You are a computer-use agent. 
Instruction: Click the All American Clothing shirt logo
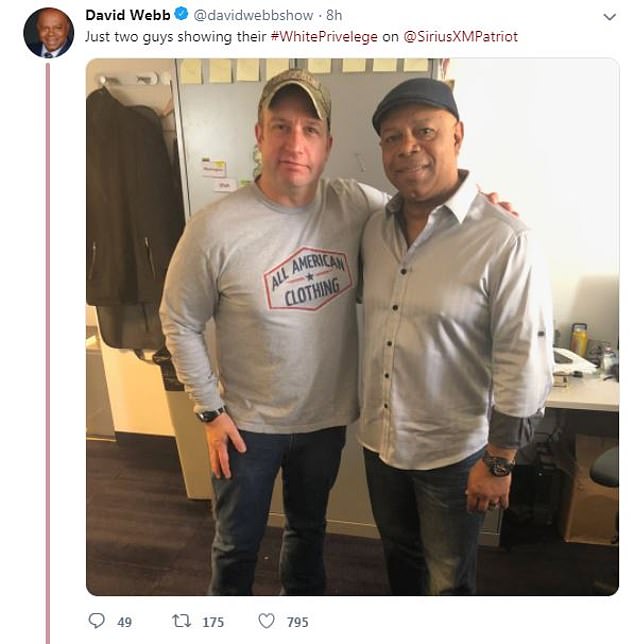coord(308,278)
